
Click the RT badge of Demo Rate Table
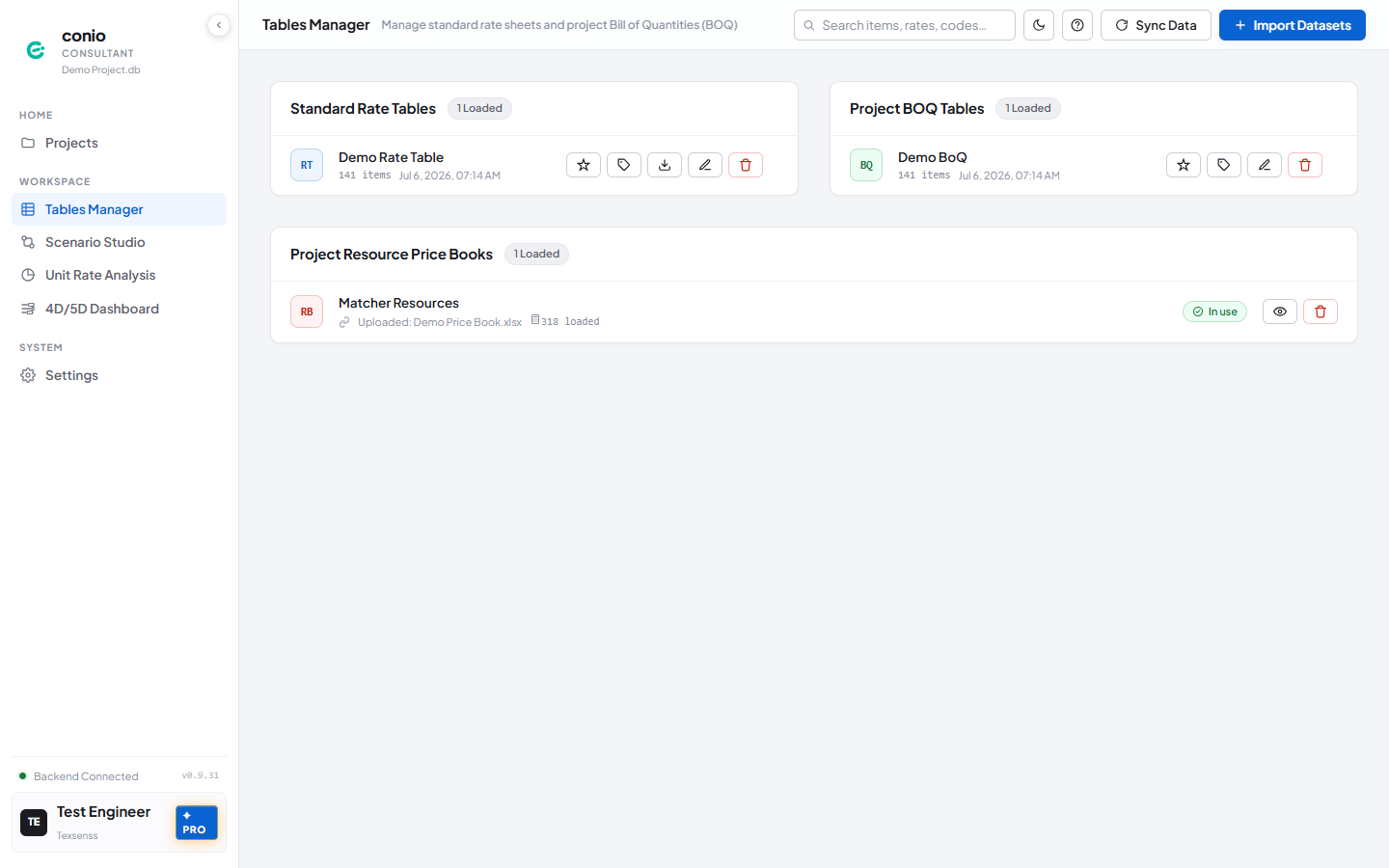[x=307, y=165]
